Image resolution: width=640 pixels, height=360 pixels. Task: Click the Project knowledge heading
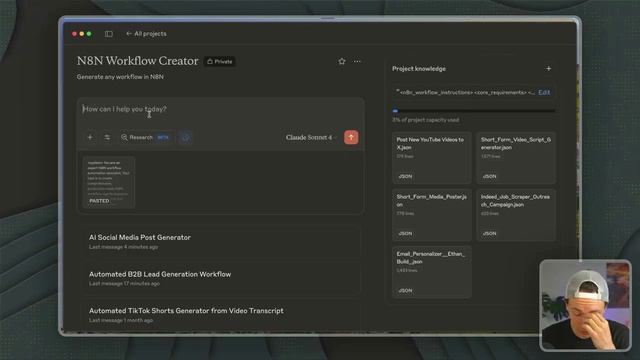[x=419, y=69]
